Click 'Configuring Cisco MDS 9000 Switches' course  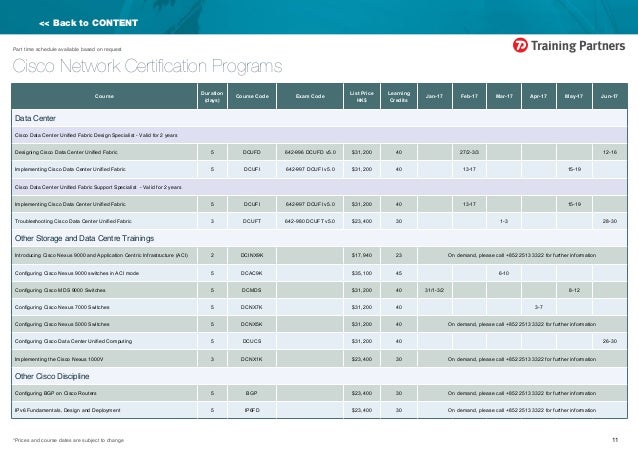[x=60, y=290]
